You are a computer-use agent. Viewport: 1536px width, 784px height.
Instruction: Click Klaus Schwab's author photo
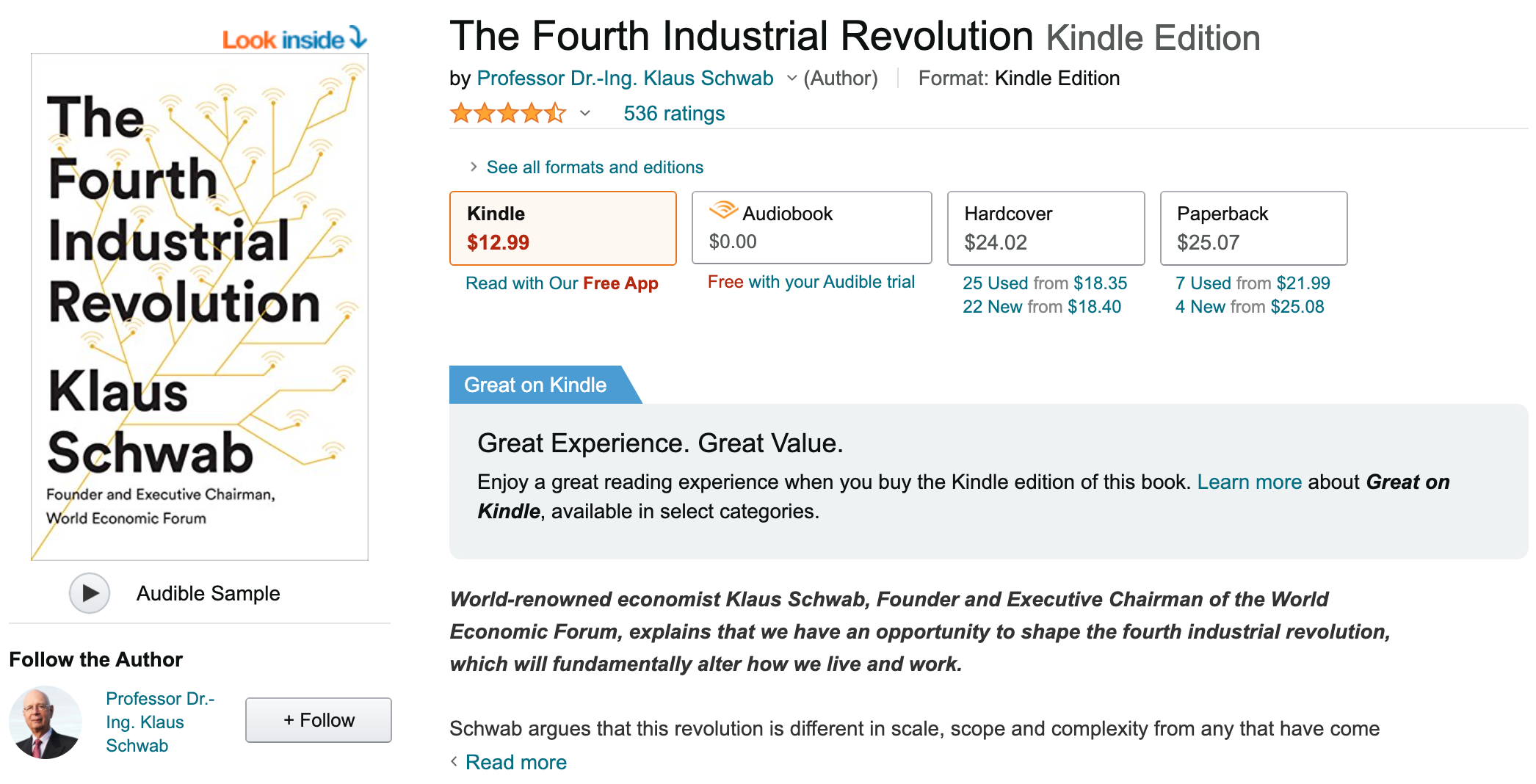(x=46, y=722)
